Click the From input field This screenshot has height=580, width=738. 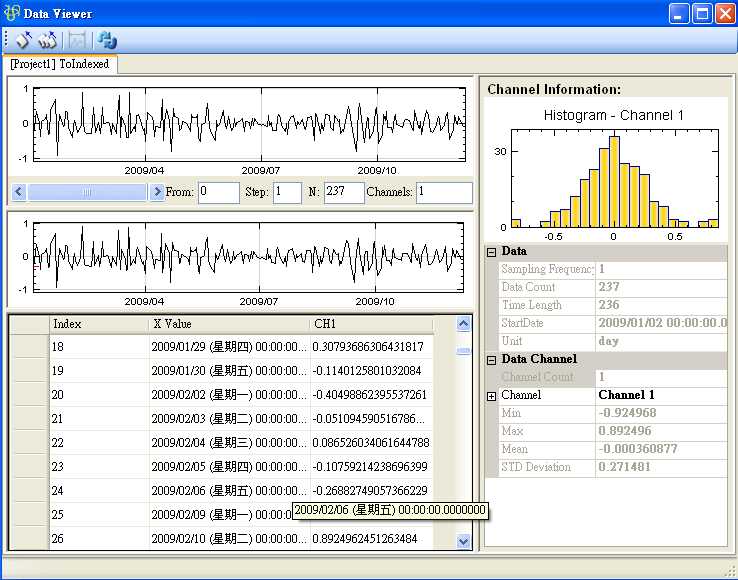pyautogui.click(x=217, y=192)
